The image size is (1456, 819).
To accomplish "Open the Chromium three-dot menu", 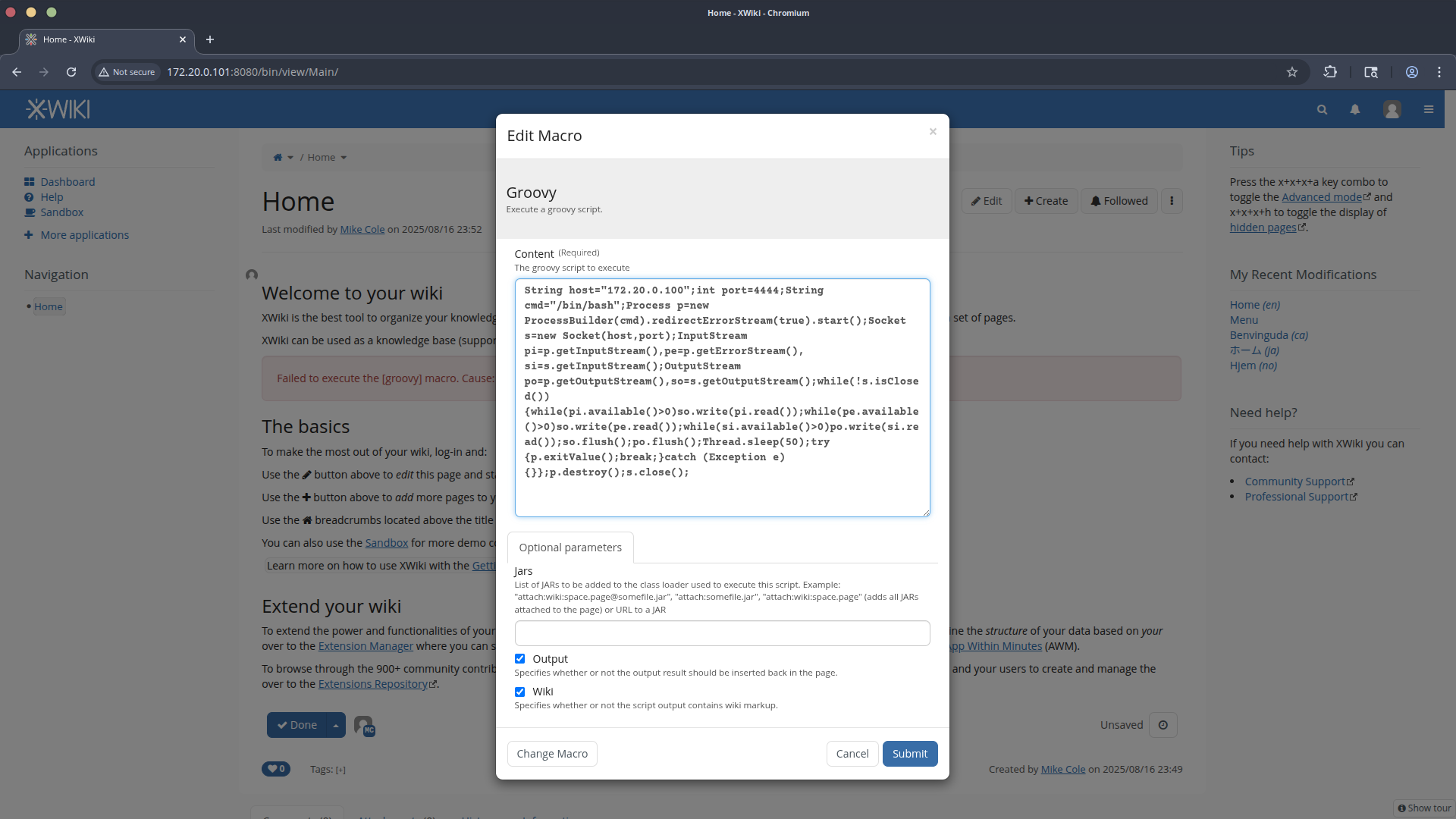I will (1439, 72).
